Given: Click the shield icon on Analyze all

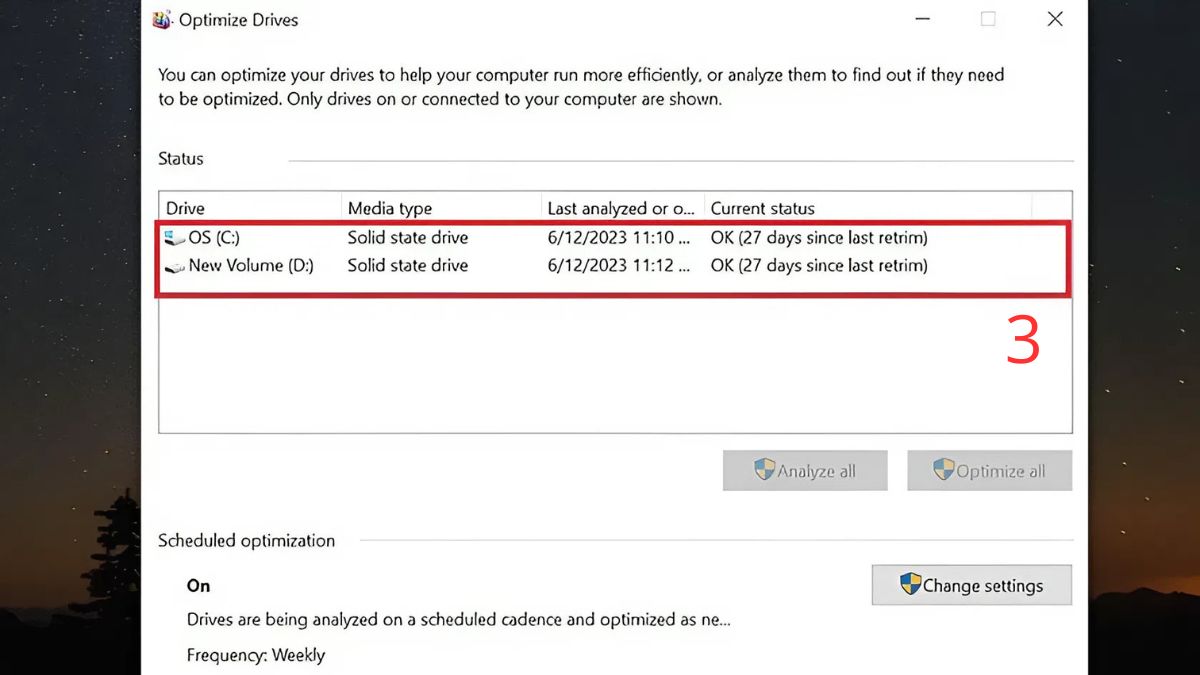Looking at the screenshot, I should click(765, 470).
